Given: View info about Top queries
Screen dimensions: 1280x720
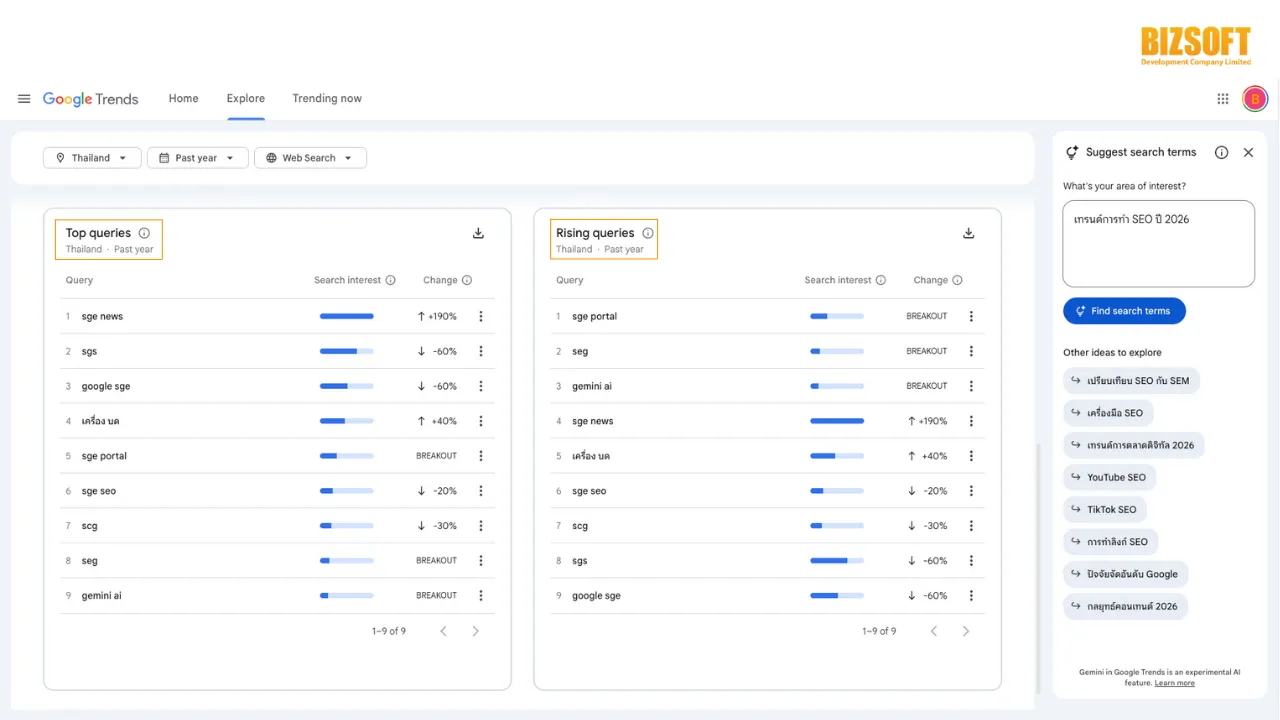Looking at the screenshot, I should coord(143,232).
